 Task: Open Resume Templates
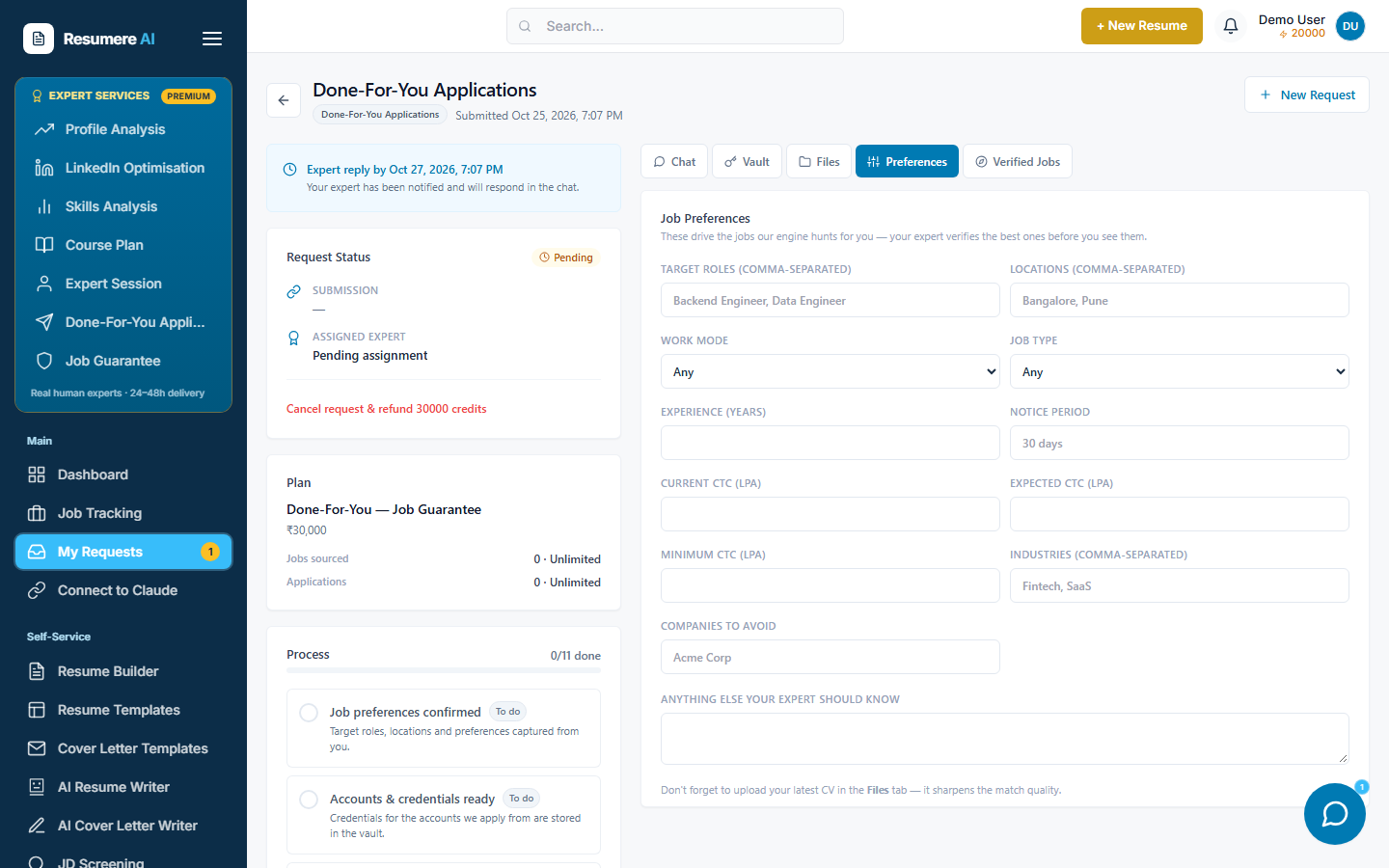point(123,710)
